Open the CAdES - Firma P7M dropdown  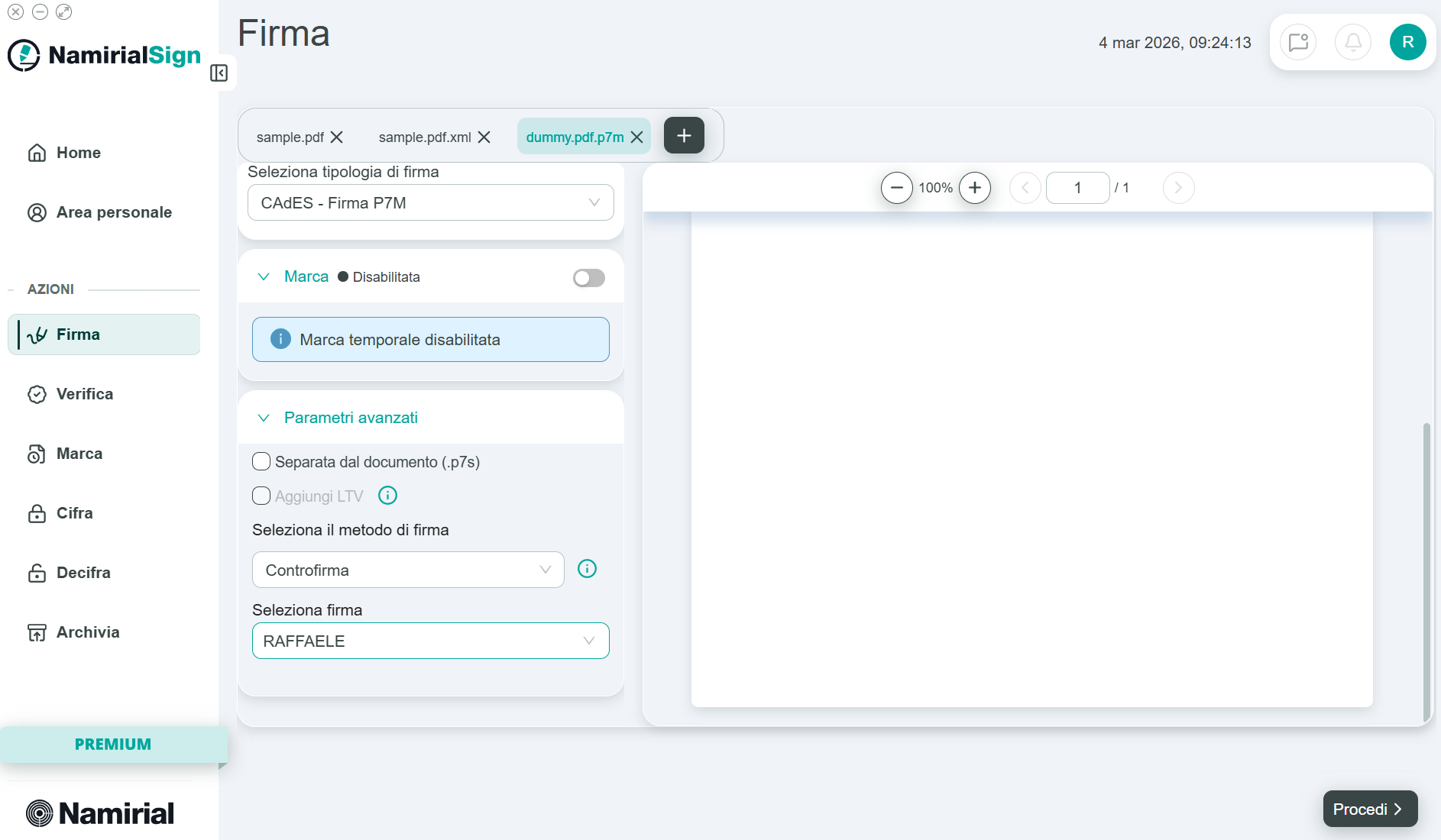[x=431, y=202]
